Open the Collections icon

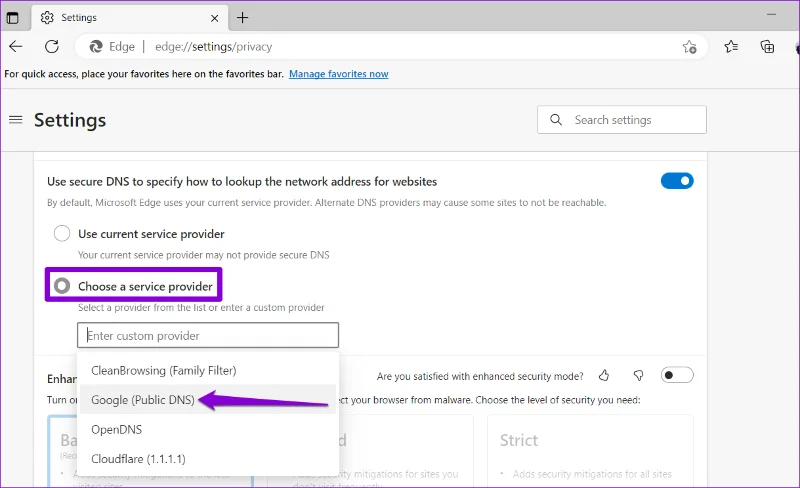(767, 47)
